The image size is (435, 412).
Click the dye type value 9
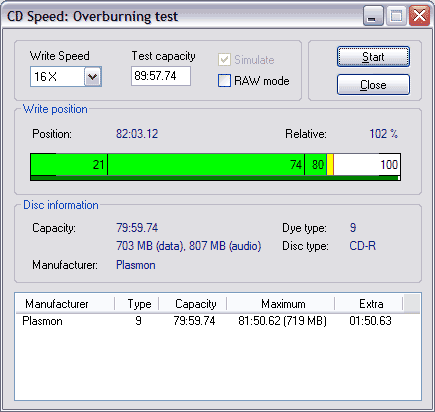(353, 228)
